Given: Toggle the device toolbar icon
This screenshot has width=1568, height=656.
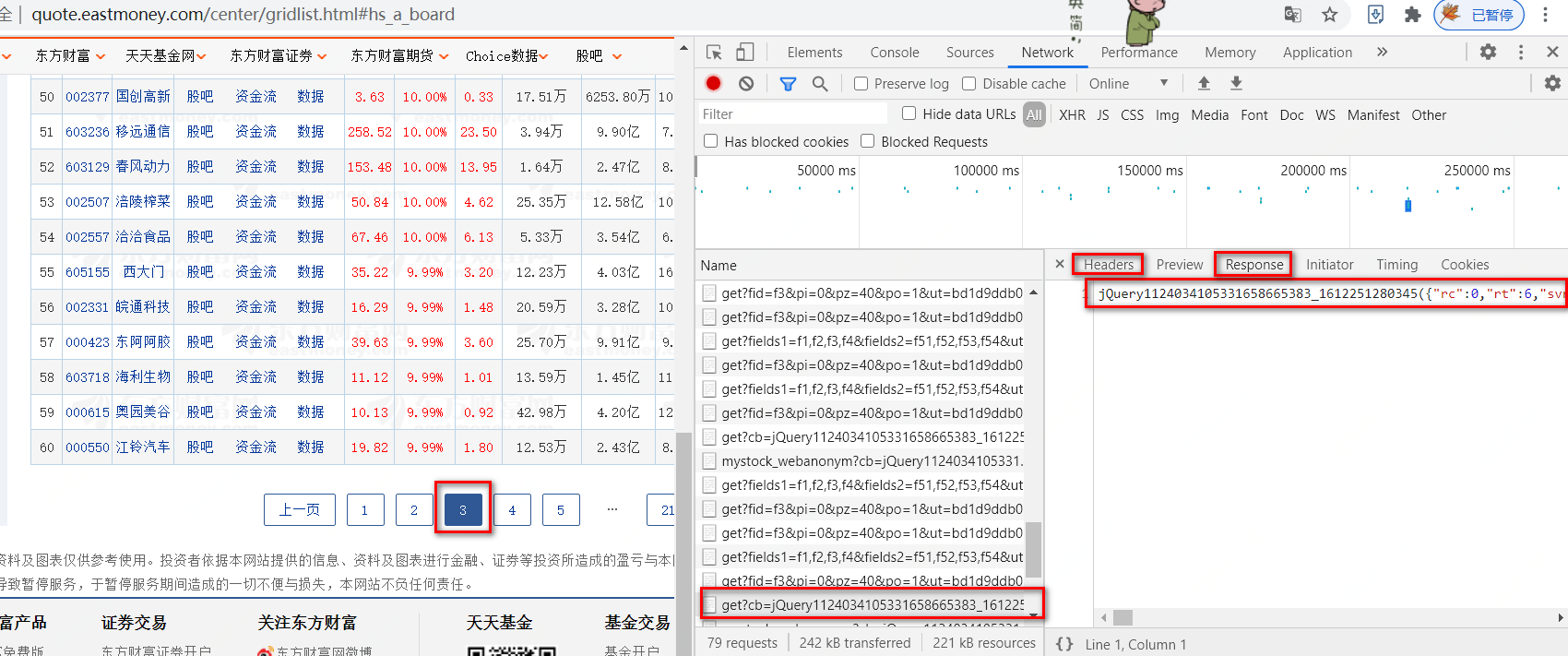Looking at the screenshot, I should 745,53.
